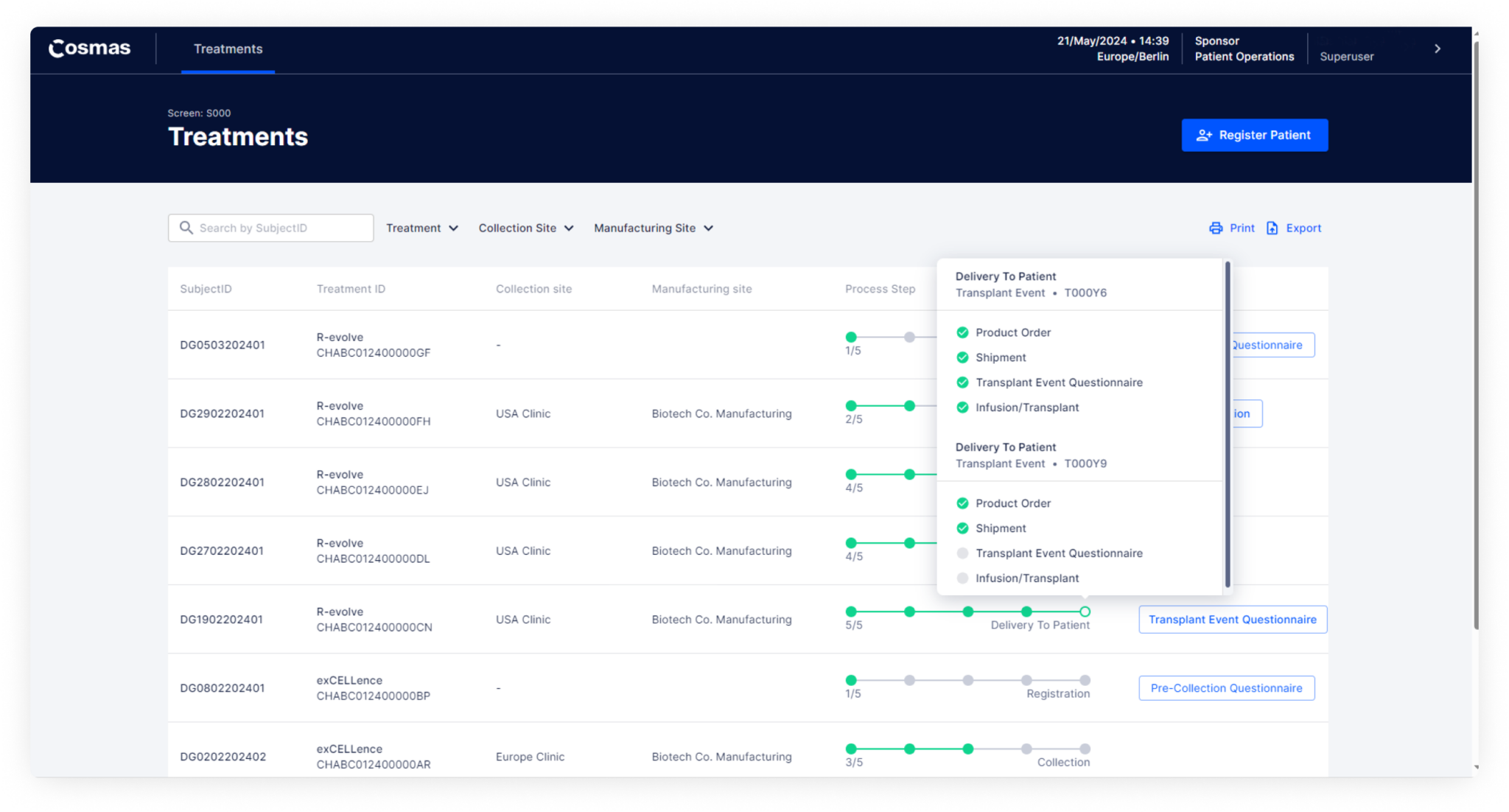Click the Register Patient button
The image size is (1509, 812).
click(1254, 135)
